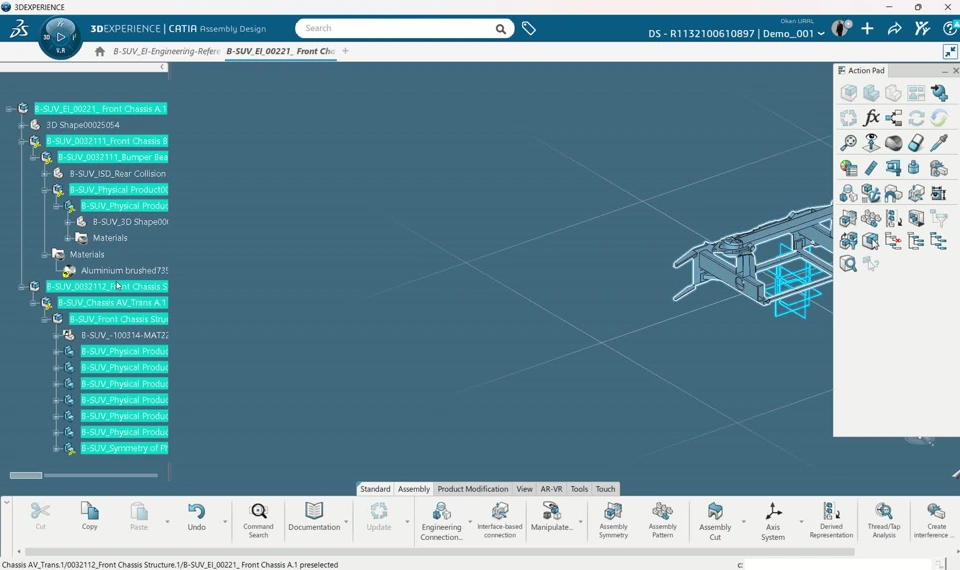Switch to the Standard tab

pos(375,489)
